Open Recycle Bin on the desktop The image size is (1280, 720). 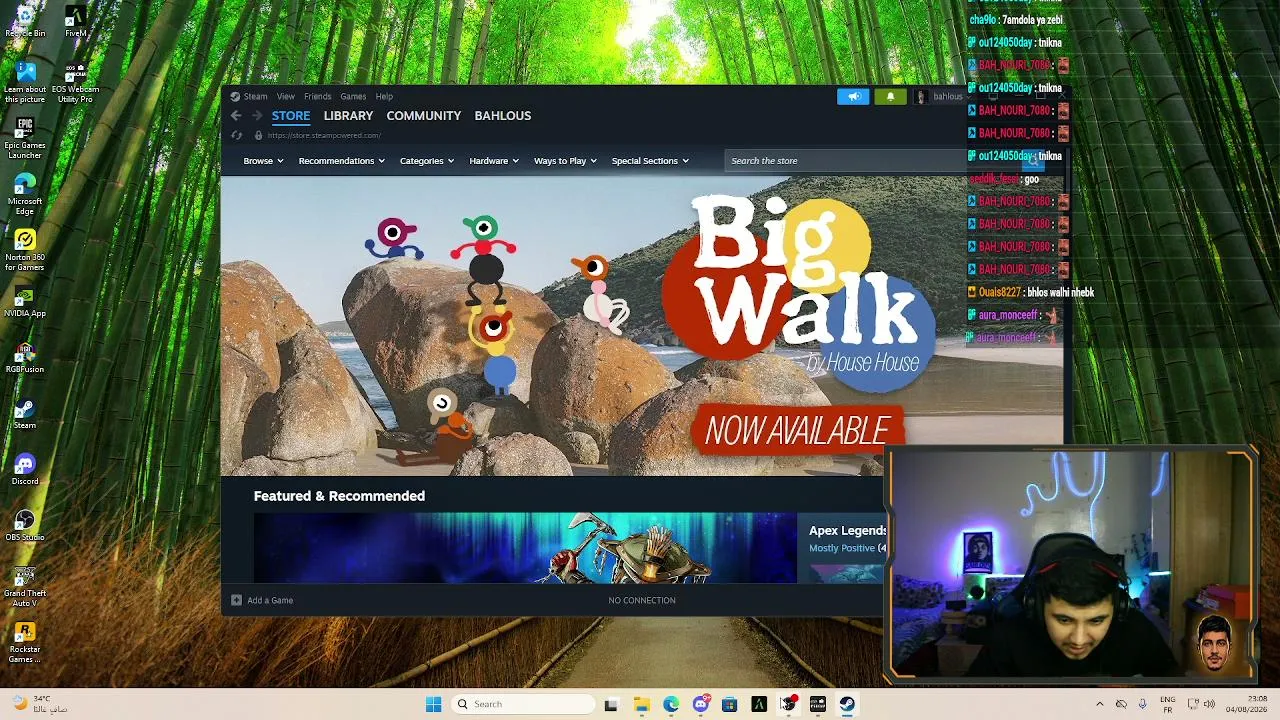(x=25, y=20)
